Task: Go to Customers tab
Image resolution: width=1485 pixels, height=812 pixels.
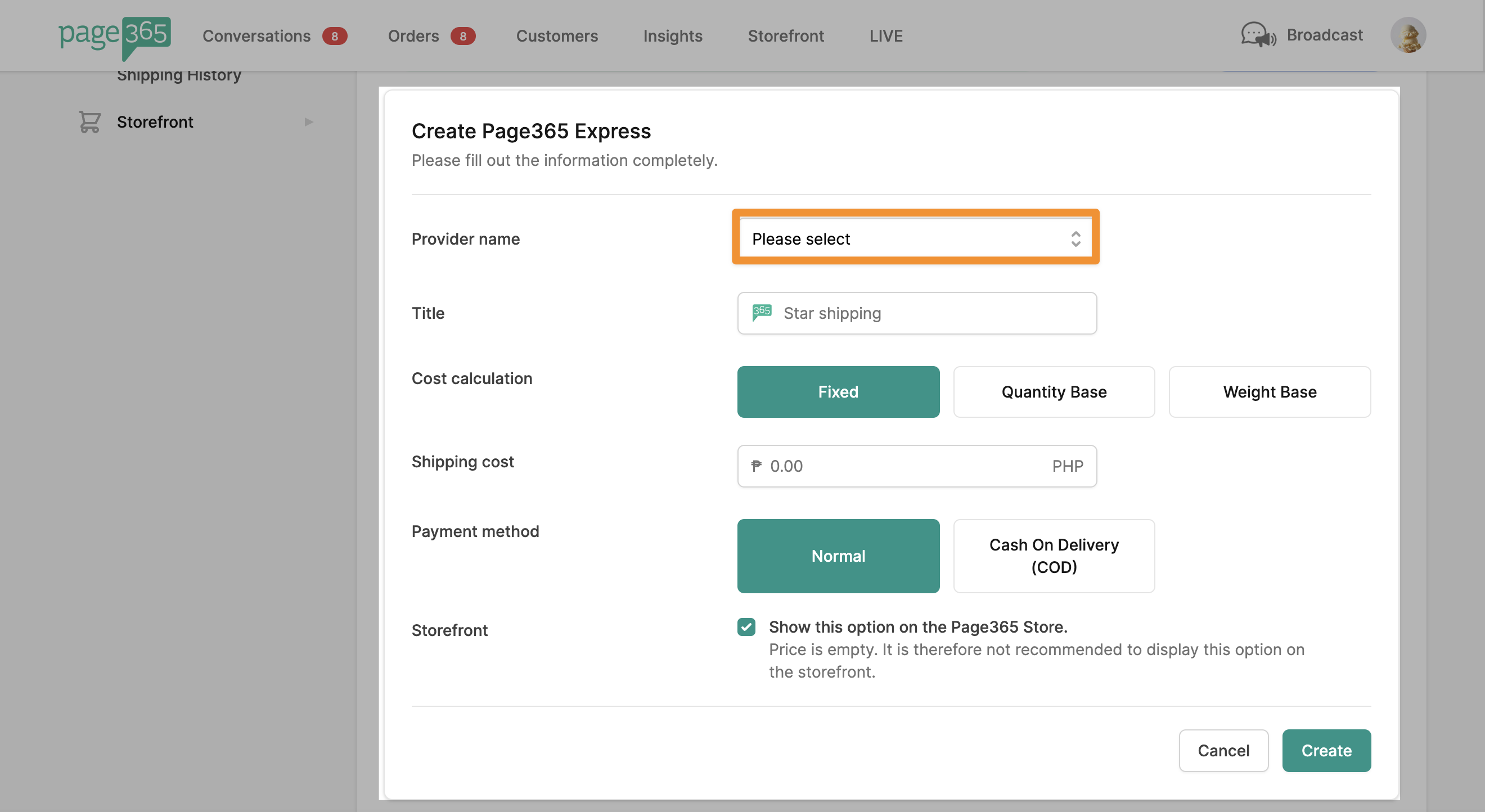Action: [557, 36]
